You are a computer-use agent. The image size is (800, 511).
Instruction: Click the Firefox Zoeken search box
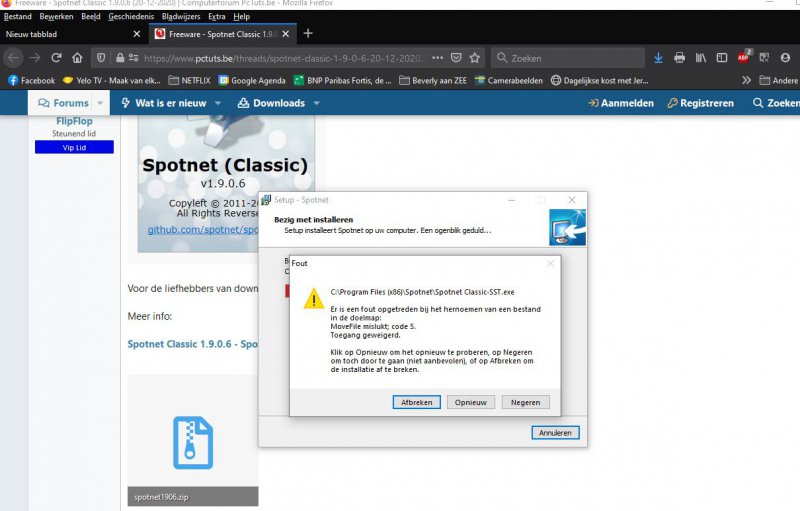pyautogui.click(x=568, y=58)
